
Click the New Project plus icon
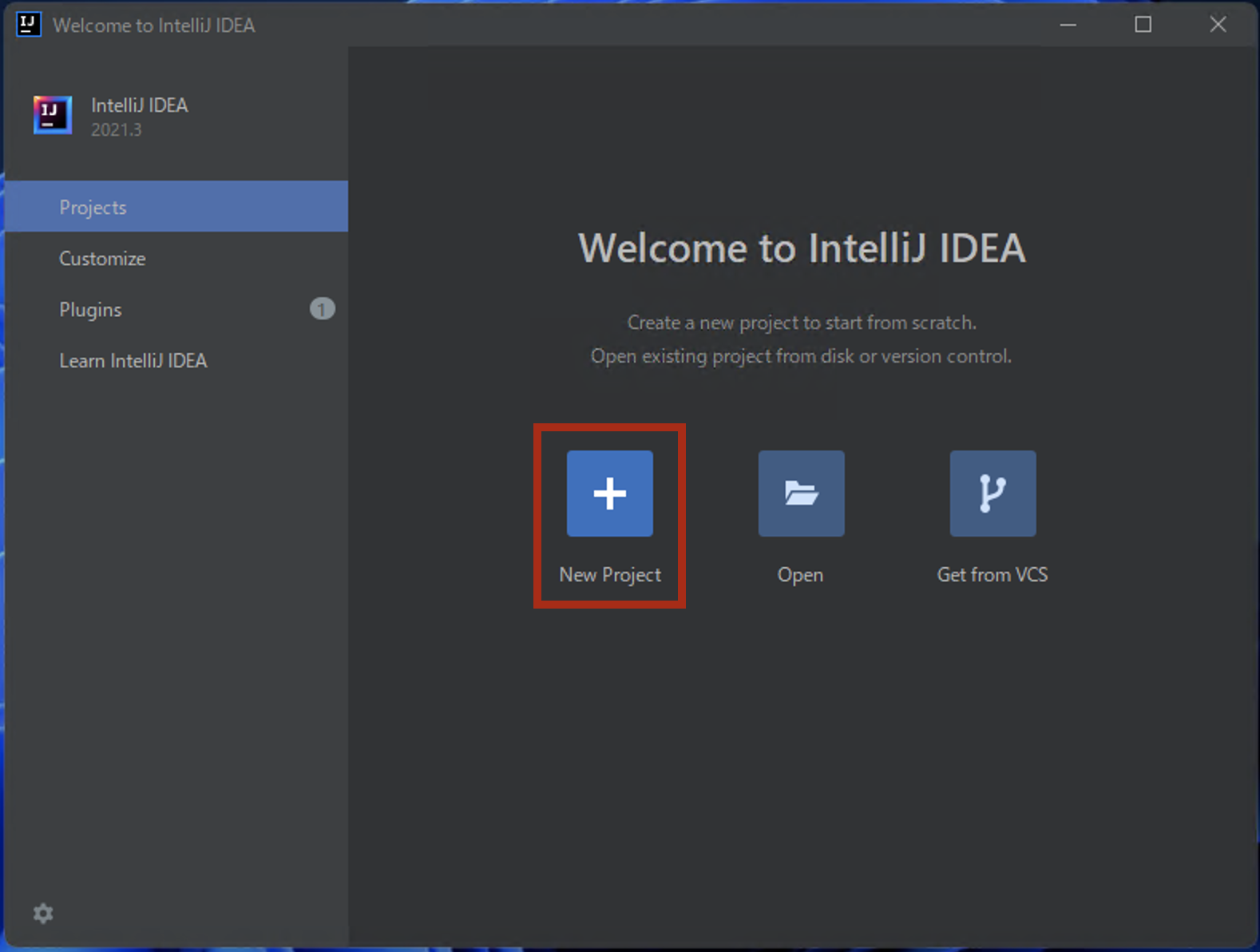click(x=610, y=493)
